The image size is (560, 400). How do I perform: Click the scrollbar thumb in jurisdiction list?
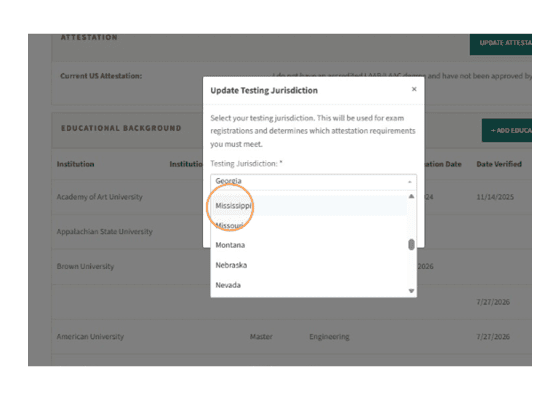click(x=411, y=245)
